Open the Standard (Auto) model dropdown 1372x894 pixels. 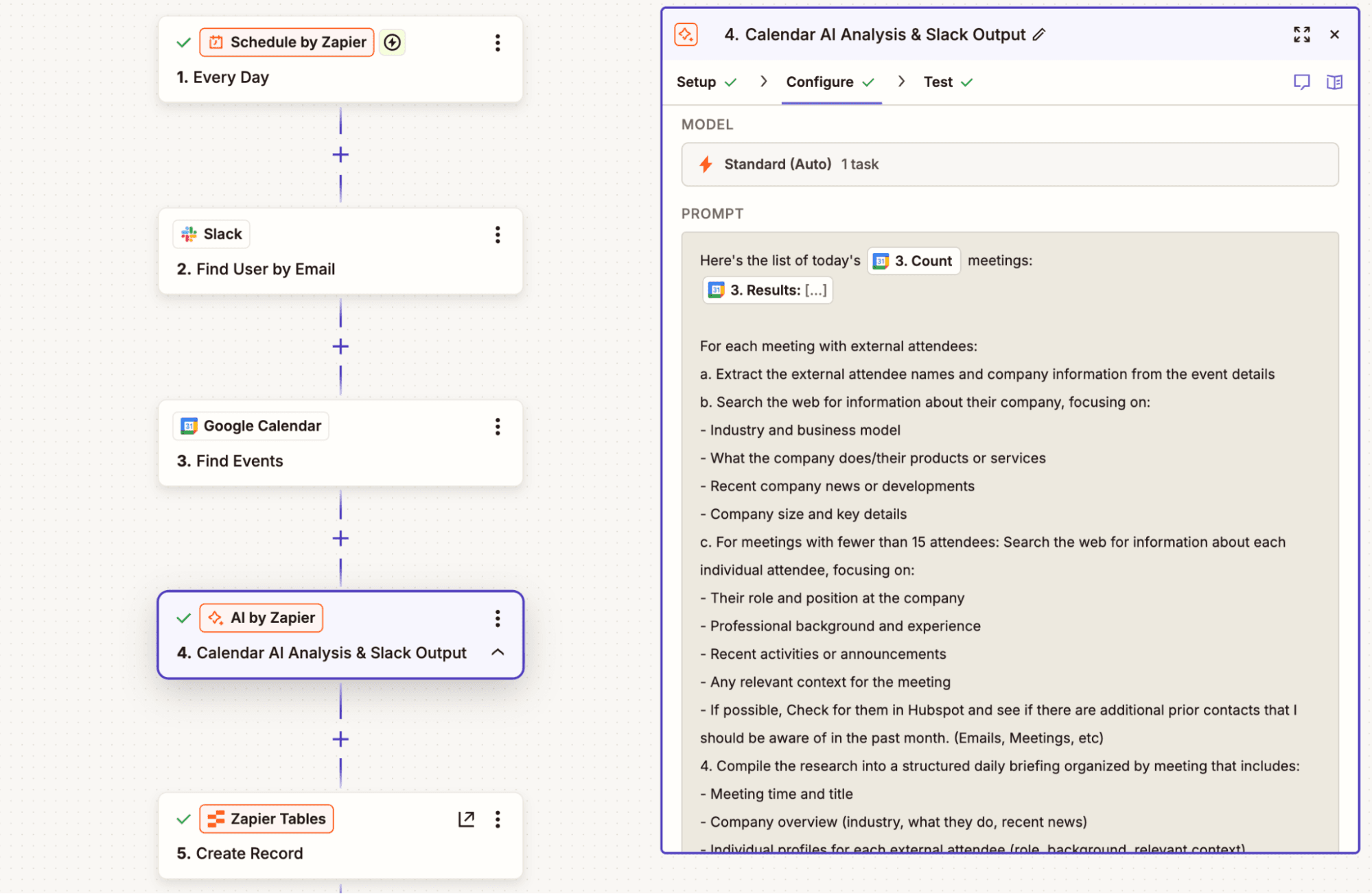pos(1010,165)
